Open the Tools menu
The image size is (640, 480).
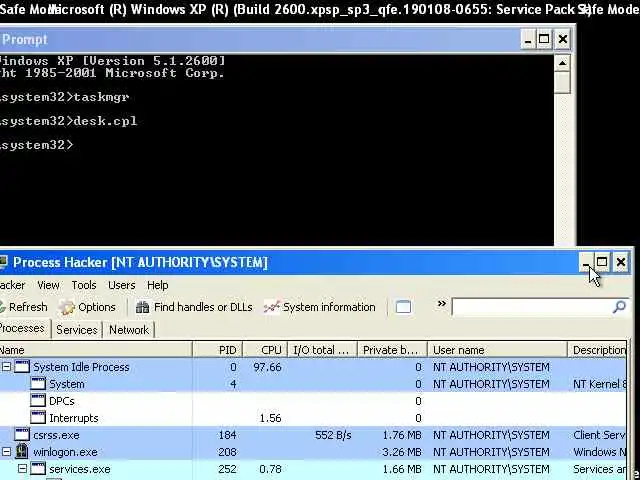pyautogui.click(x=84, y=285)
